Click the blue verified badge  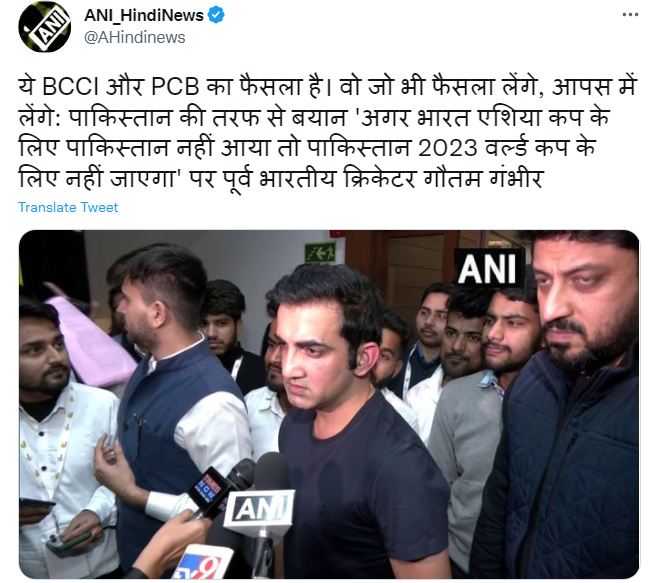point(216,15)
